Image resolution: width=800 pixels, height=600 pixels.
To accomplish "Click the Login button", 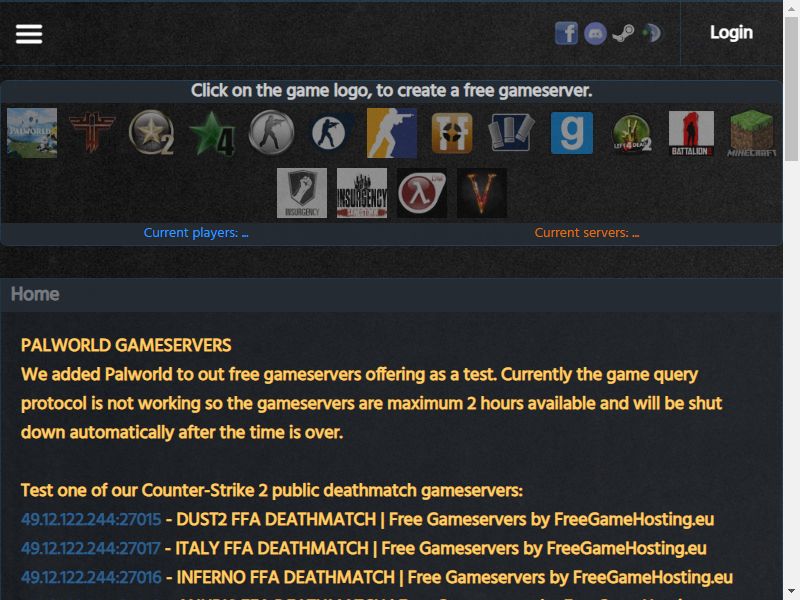I will pyautogui.click(x=731, y=33).
